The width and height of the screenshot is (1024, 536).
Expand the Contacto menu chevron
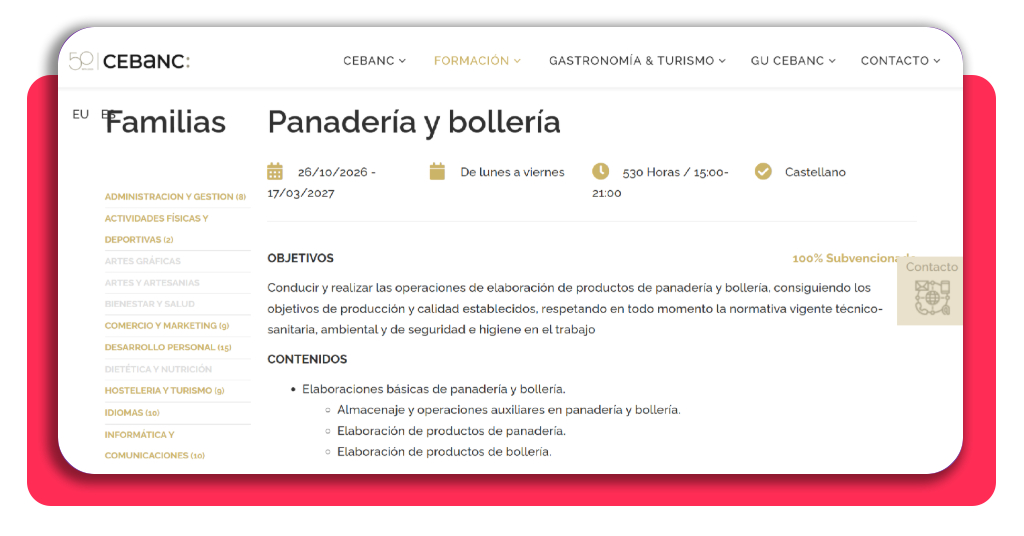point(936,61)
